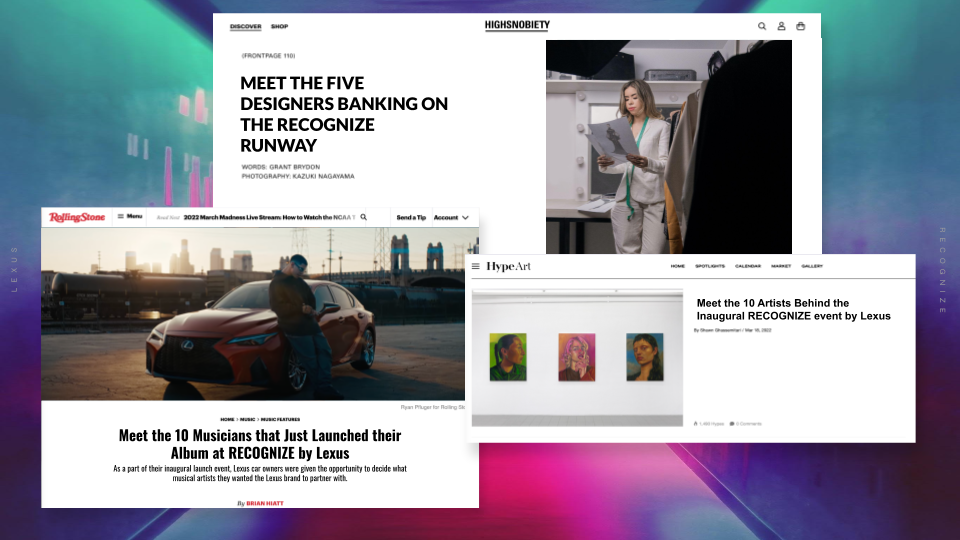Expand the Rolling Stone Account dropdown

[451, 217]
